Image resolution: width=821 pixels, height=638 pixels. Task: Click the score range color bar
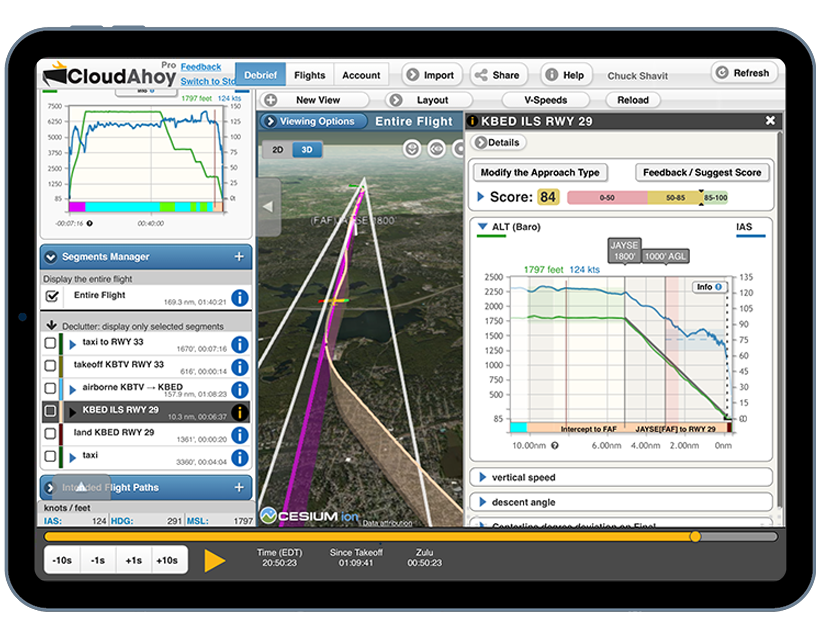click(x=647, y=197)
